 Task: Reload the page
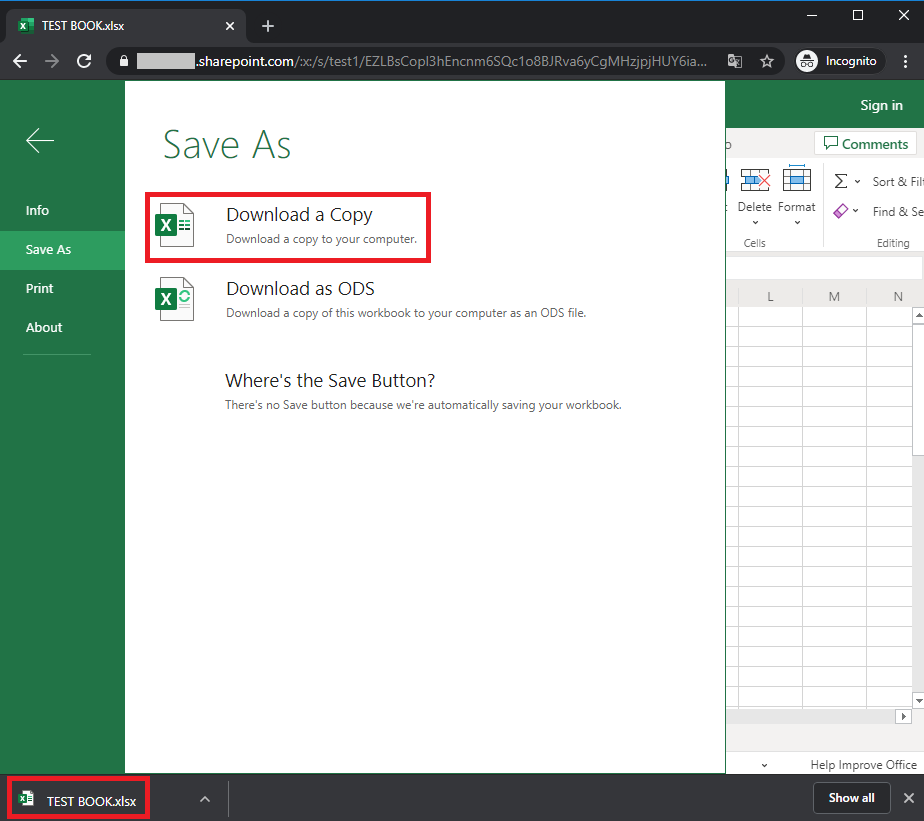[84, 61]
